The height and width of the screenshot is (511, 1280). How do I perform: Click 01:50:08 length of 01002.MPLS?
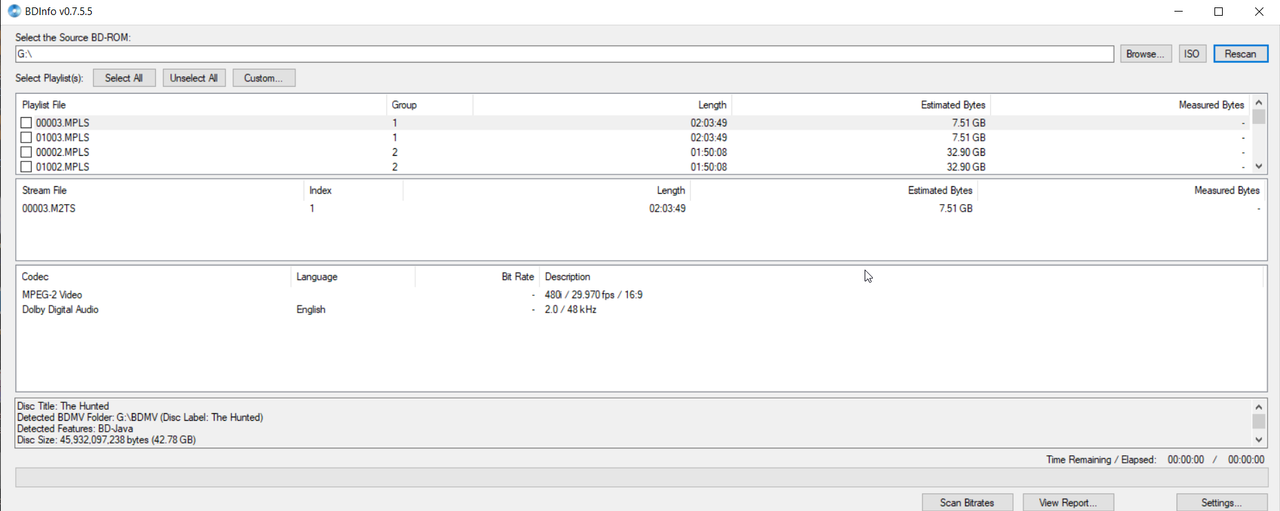point(708,167)
